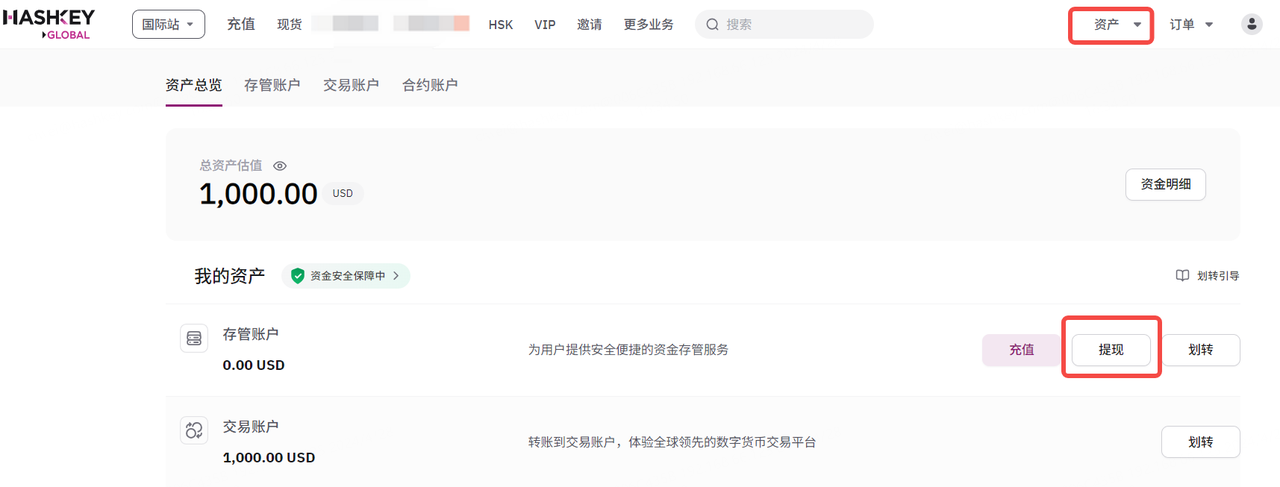Image resolution: width=1280 pixels, height=487 pixels.
Task: Open the 订单 orders dropdown menu
Action: coord(1191,25)
